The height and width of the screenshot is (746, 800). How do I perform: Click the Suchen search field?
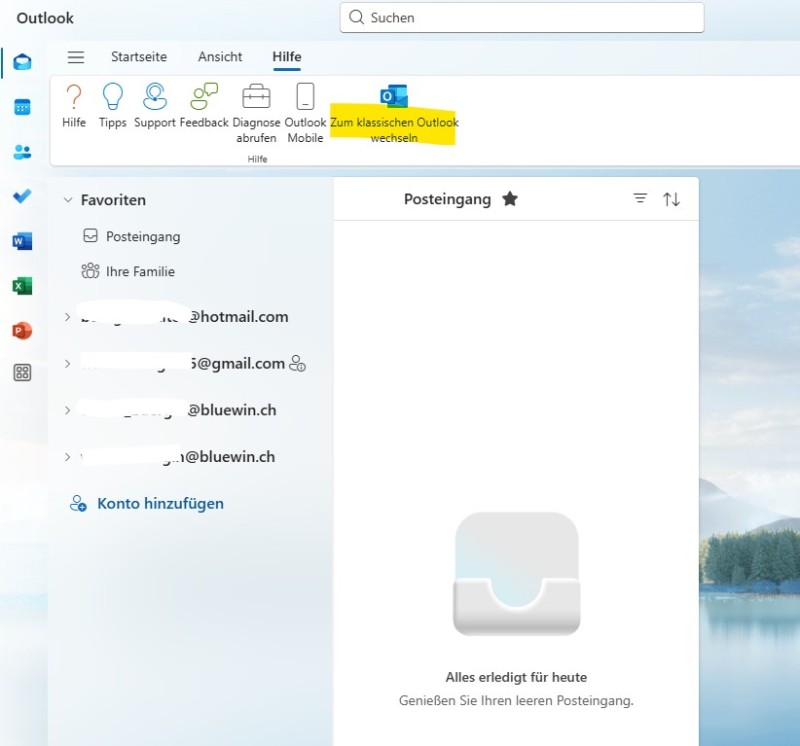point(522,17)
